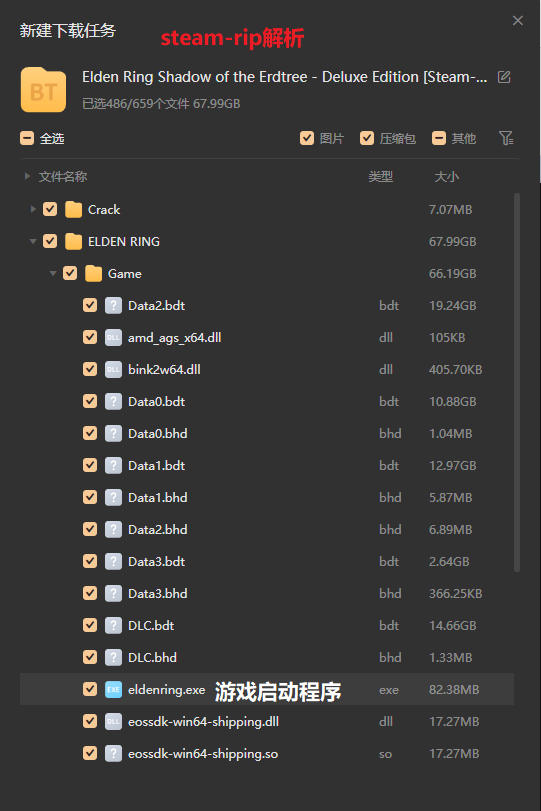Click the Crack folder icon
541x811 pixels.
pos(73,209)
